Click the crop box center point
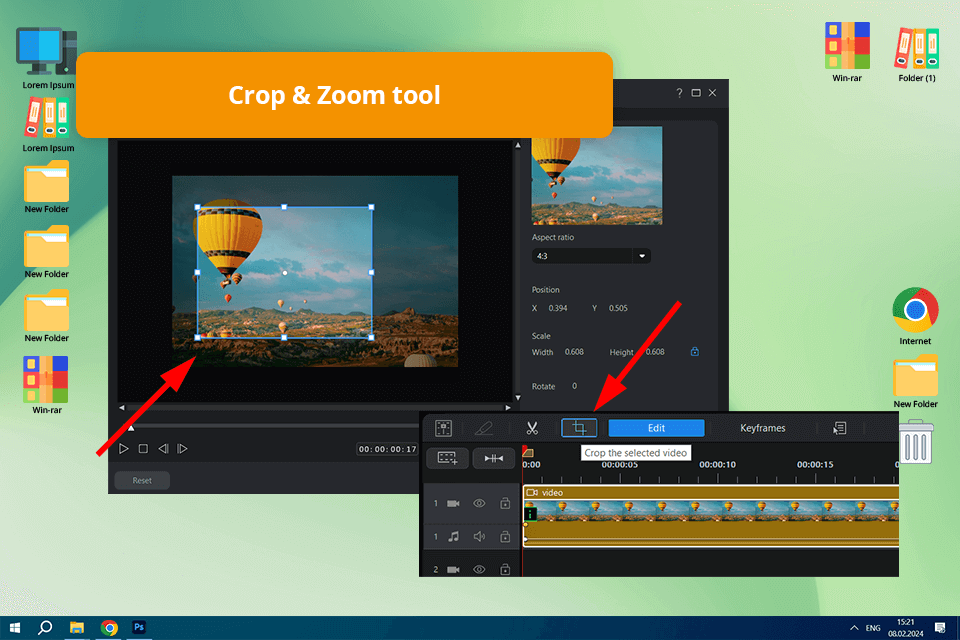Image resolution: width=960 pixels, height=640 pixels. (x=285, y=273)
